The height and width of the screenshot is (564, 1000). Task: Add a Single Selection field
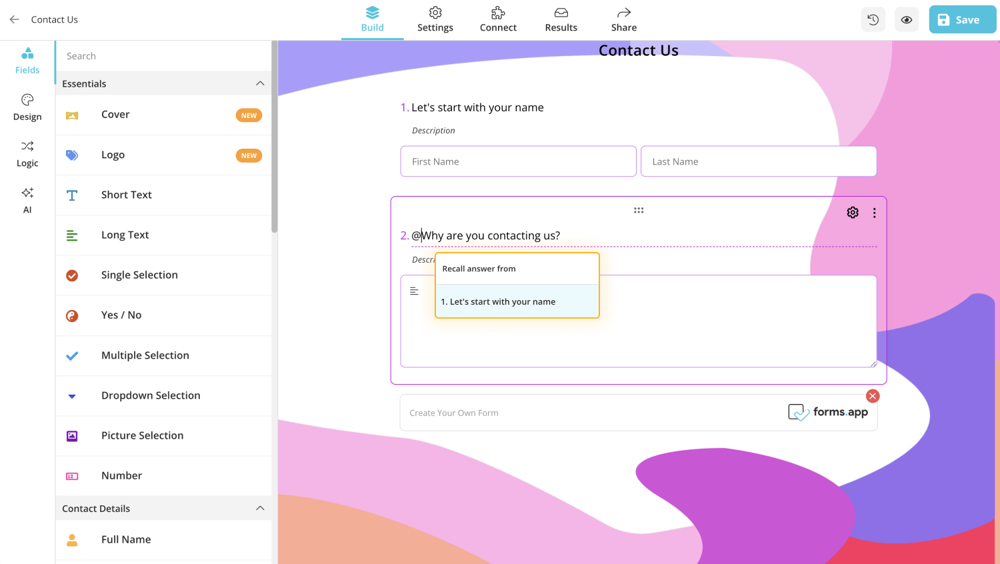coord(139,275)
